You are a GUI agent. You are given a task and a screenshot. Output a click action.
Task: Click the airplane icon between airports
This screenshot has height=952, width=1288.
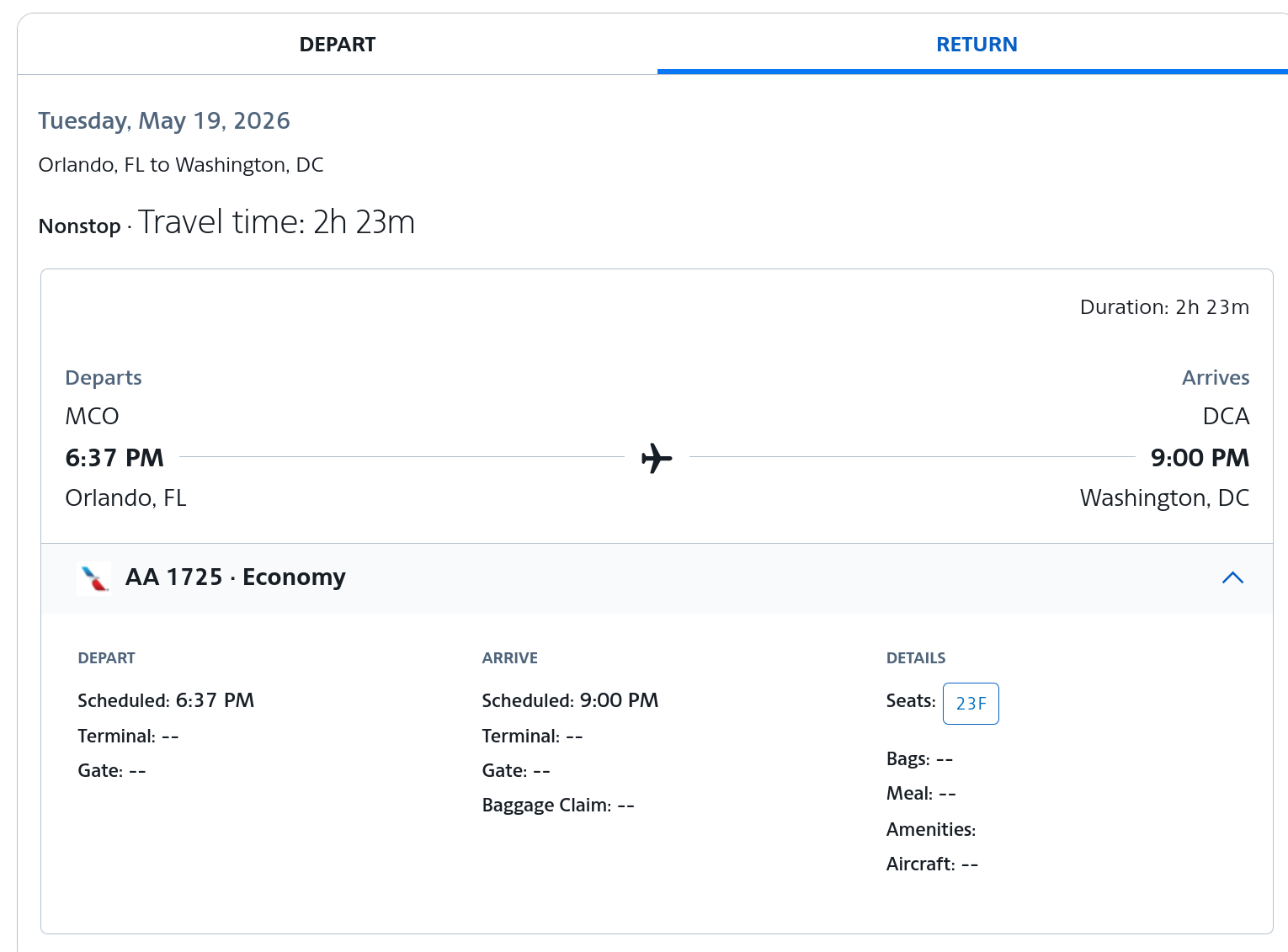657,458
